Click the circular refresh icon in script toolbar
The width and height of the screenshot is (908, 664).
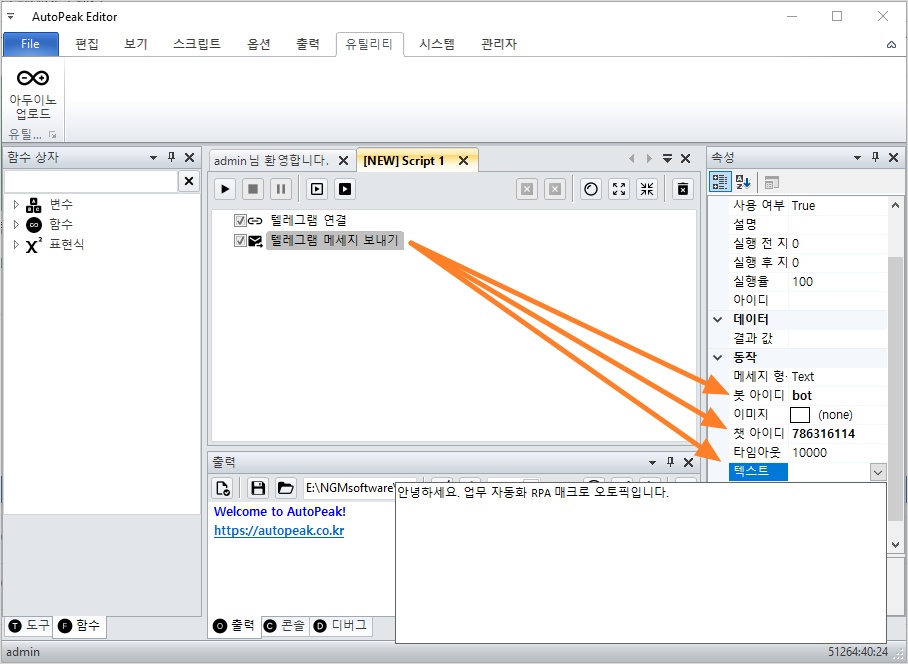(x=591, y=189)
